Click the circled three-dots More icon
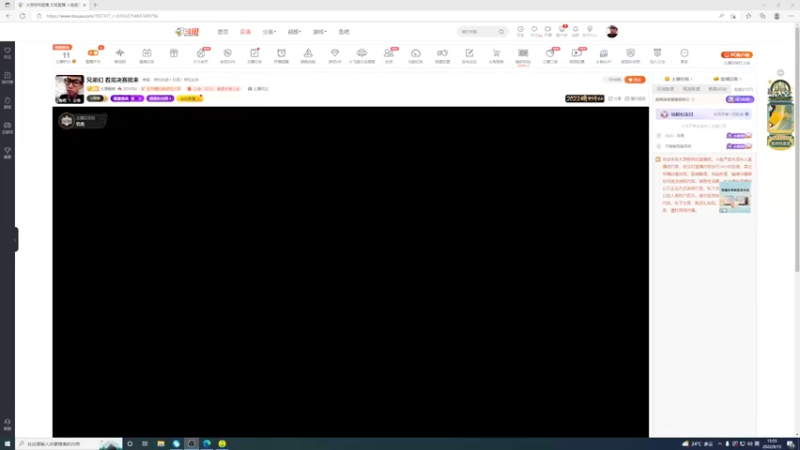The image size is (800, 450). click(684, 53)
